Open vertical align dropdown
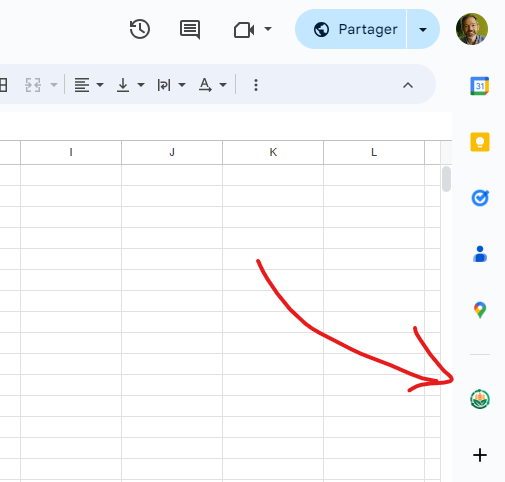This screenshot has width=505, height=482. click(x=130, y=85)
